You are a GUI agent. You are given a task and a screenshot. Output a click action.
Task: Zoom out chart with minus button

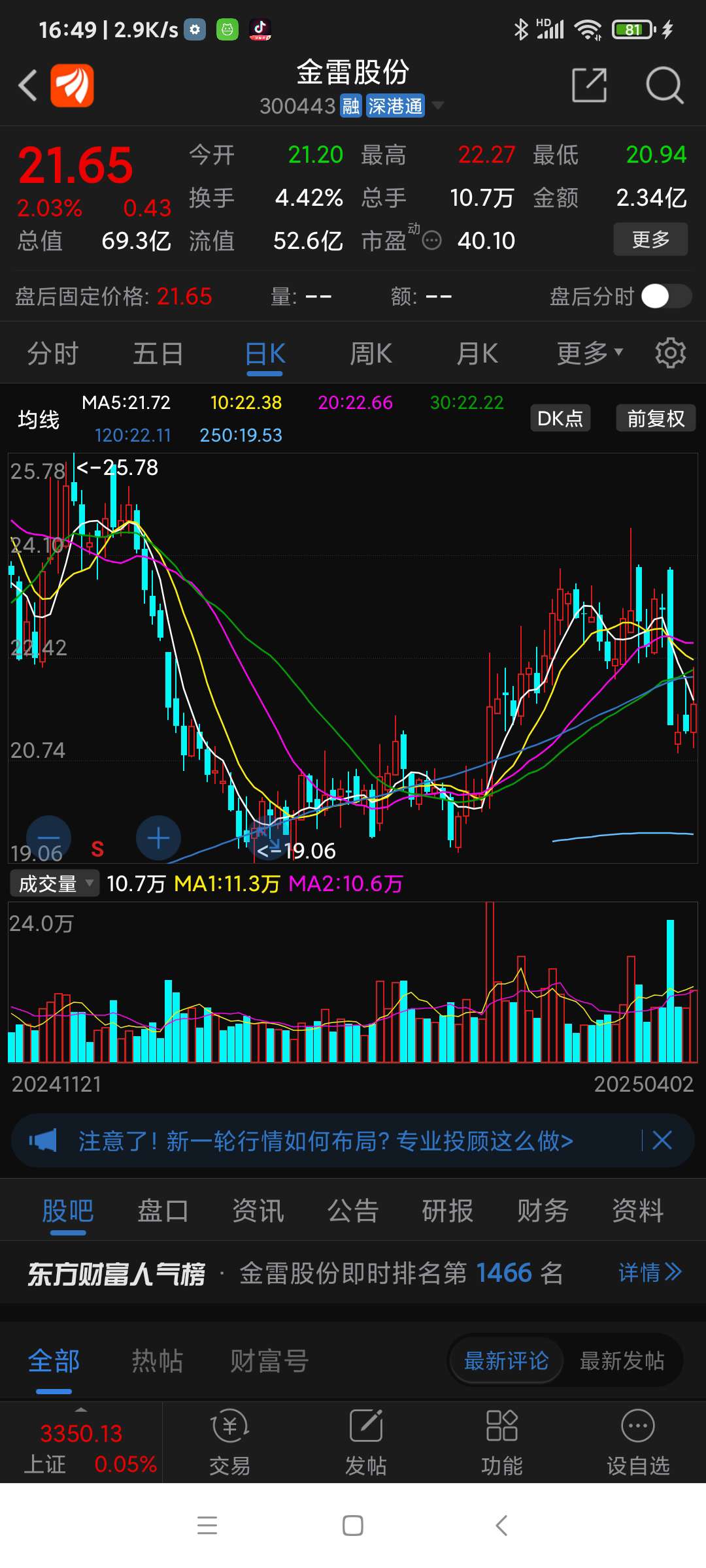pyautogui.click(x=48, y=838)
